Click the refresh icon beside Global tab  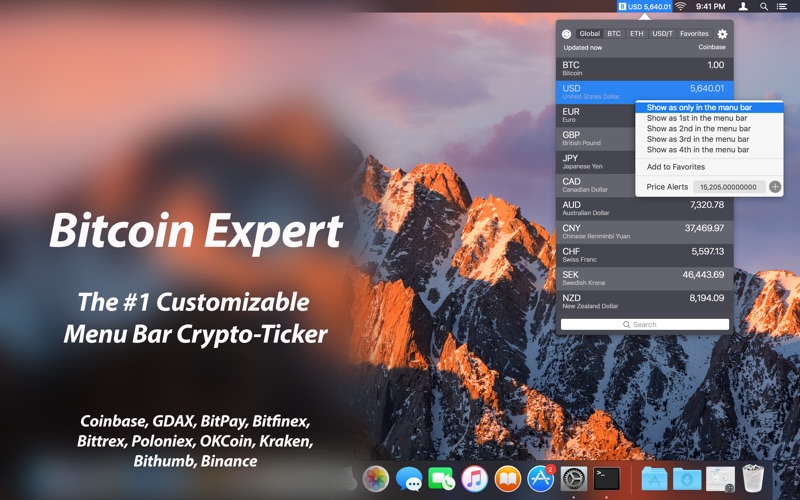click(x=567, y=34)
